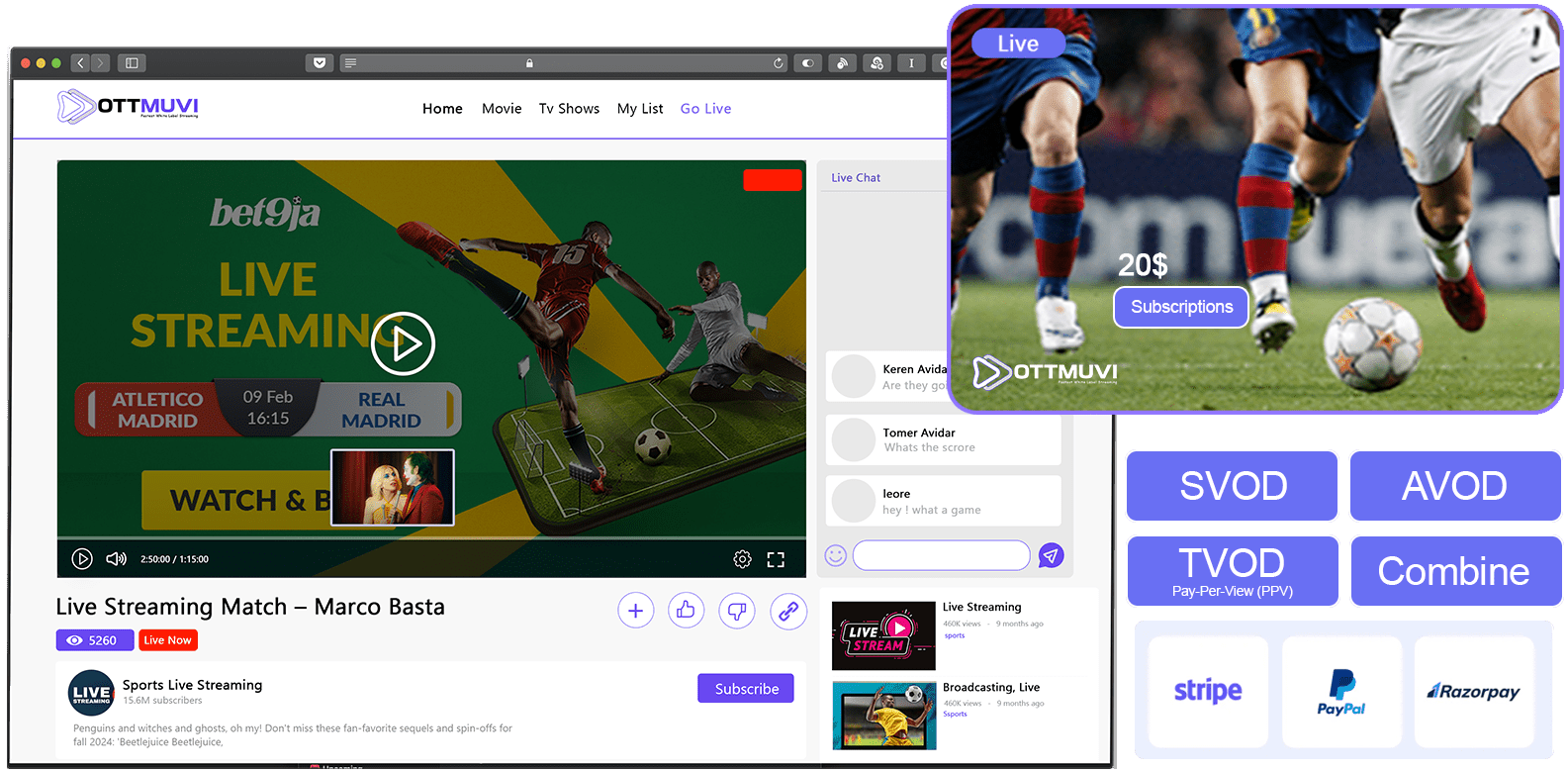Enter fullscreen with the expand icon
This screenshot has width=1568, height=772.
pos(776,559)
